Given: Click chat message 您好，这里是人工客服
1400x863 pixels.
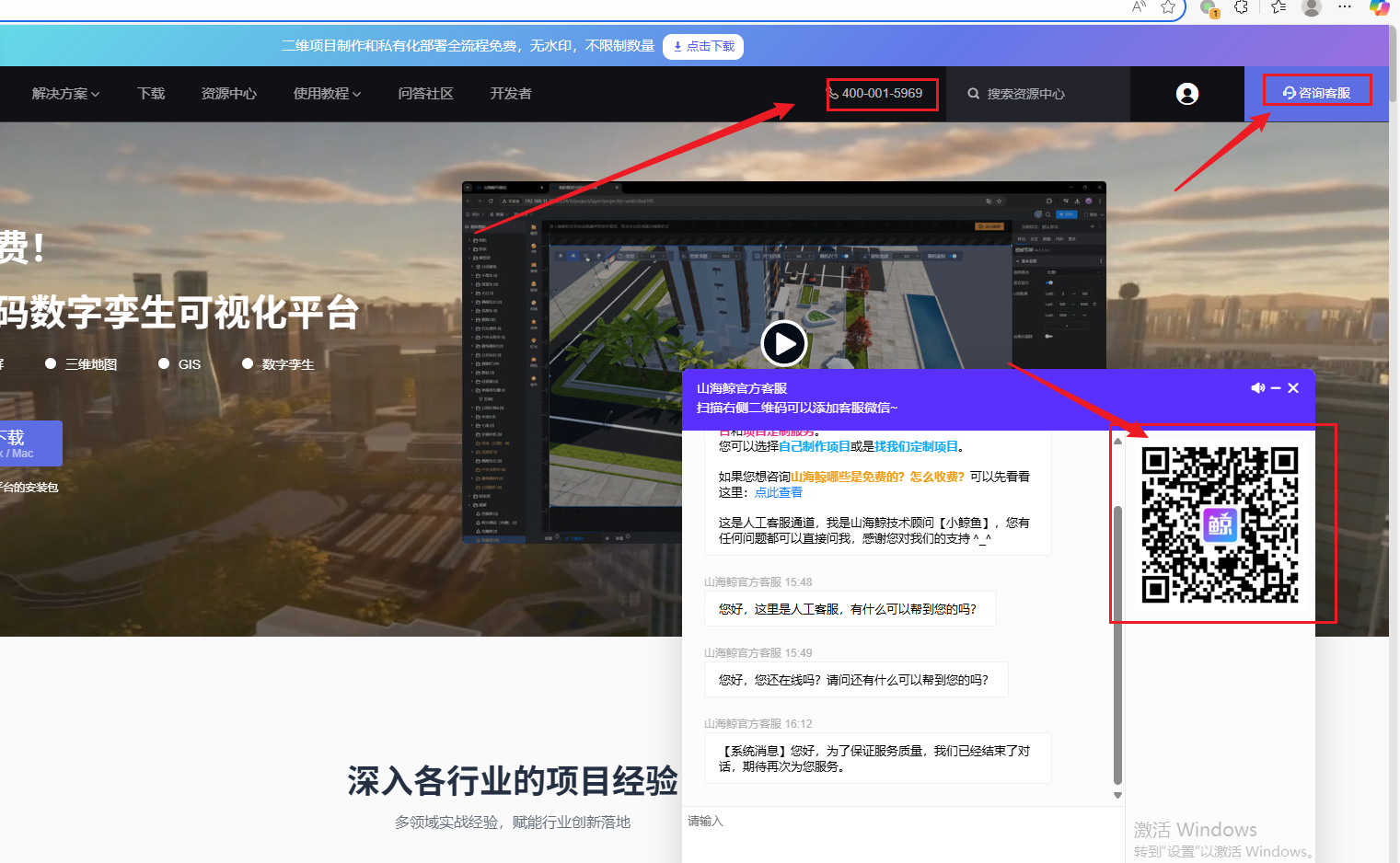Looking at the screenshot, I should [x=850, y=609].
